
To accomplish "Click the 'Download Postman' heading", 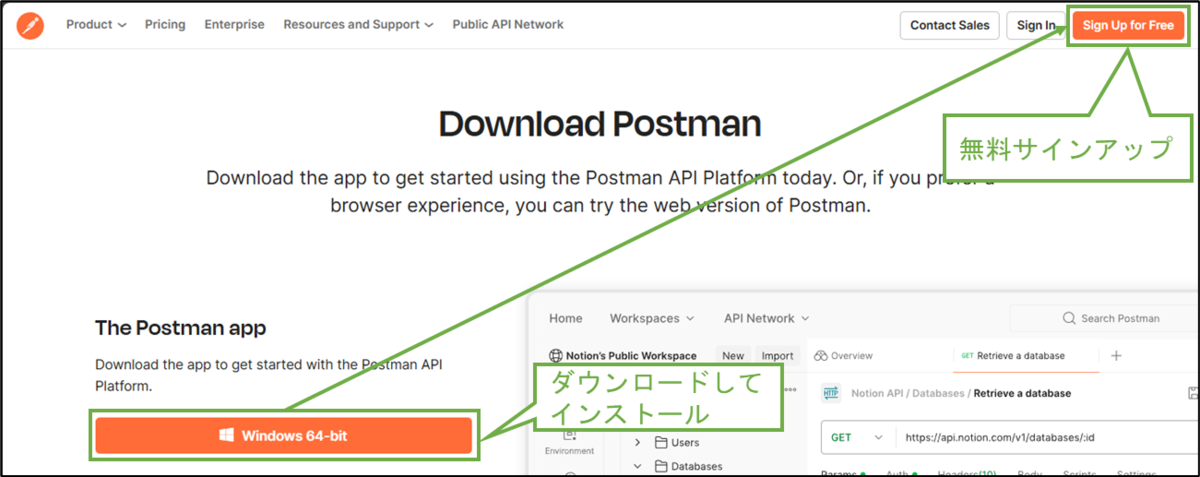I will point(600,124).
